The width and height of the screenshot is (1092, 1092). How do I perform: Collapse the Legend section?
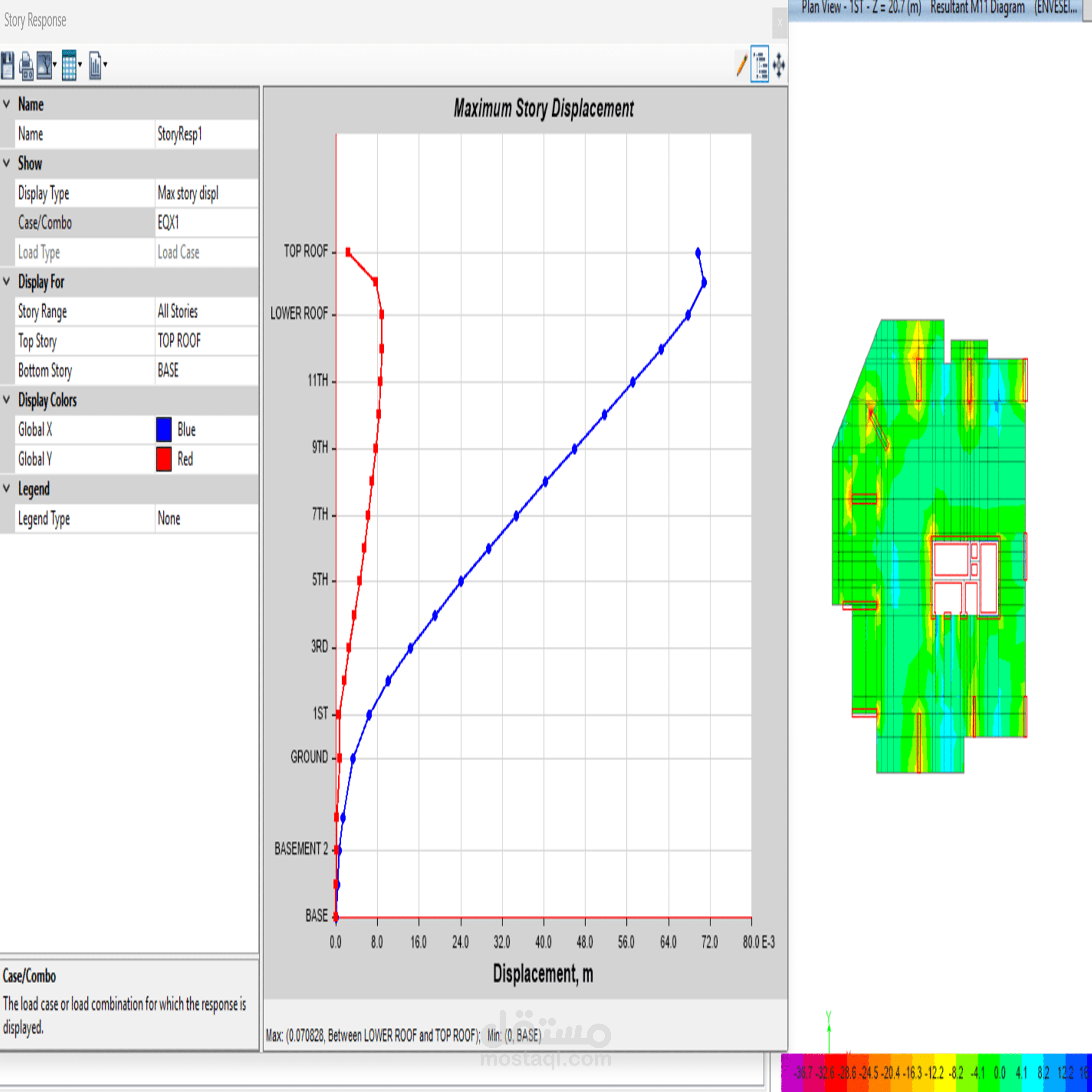point(7,488)
